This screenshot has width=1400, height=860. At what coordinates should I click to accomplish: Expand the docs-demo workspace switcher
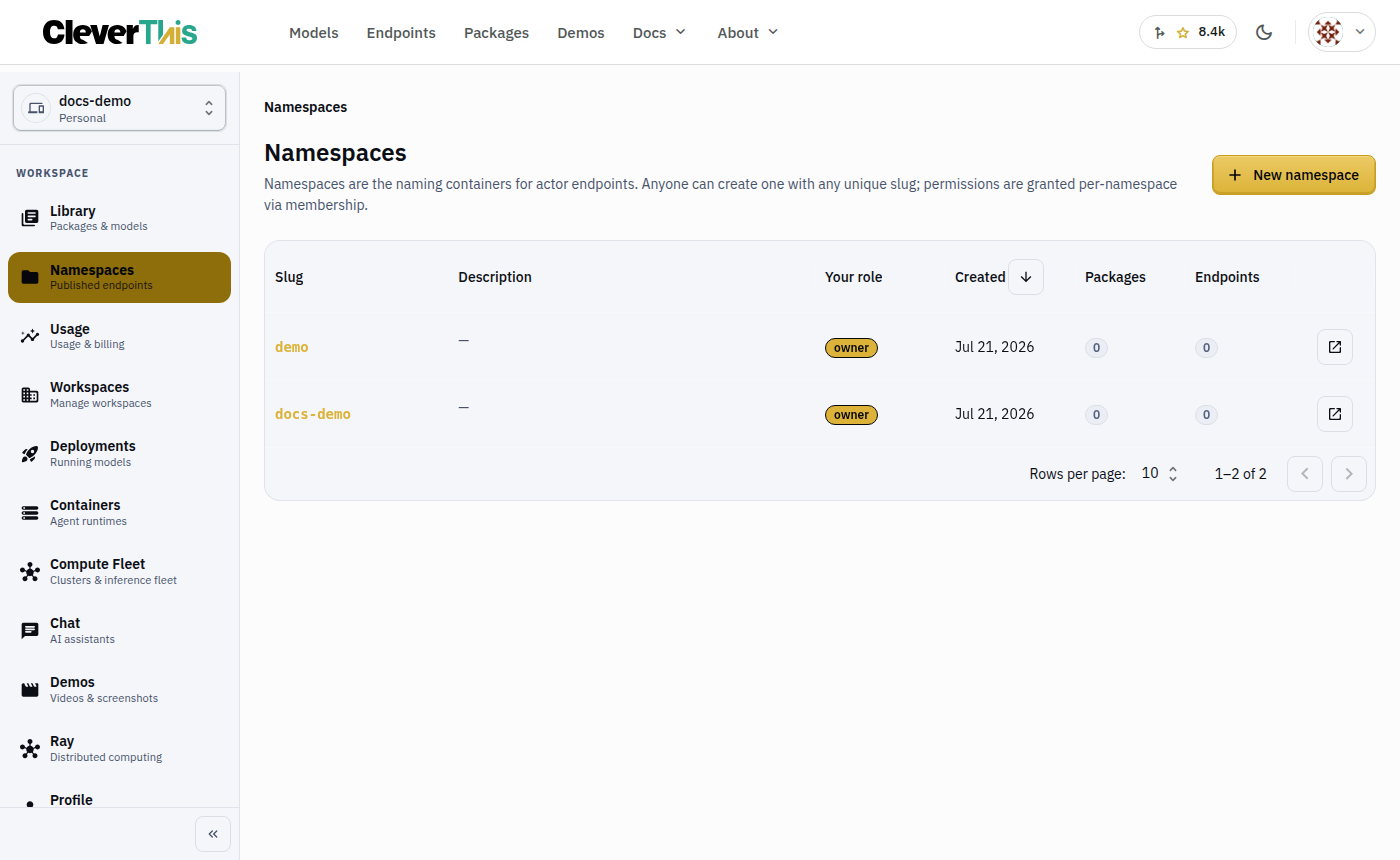(x=119, y=108)
